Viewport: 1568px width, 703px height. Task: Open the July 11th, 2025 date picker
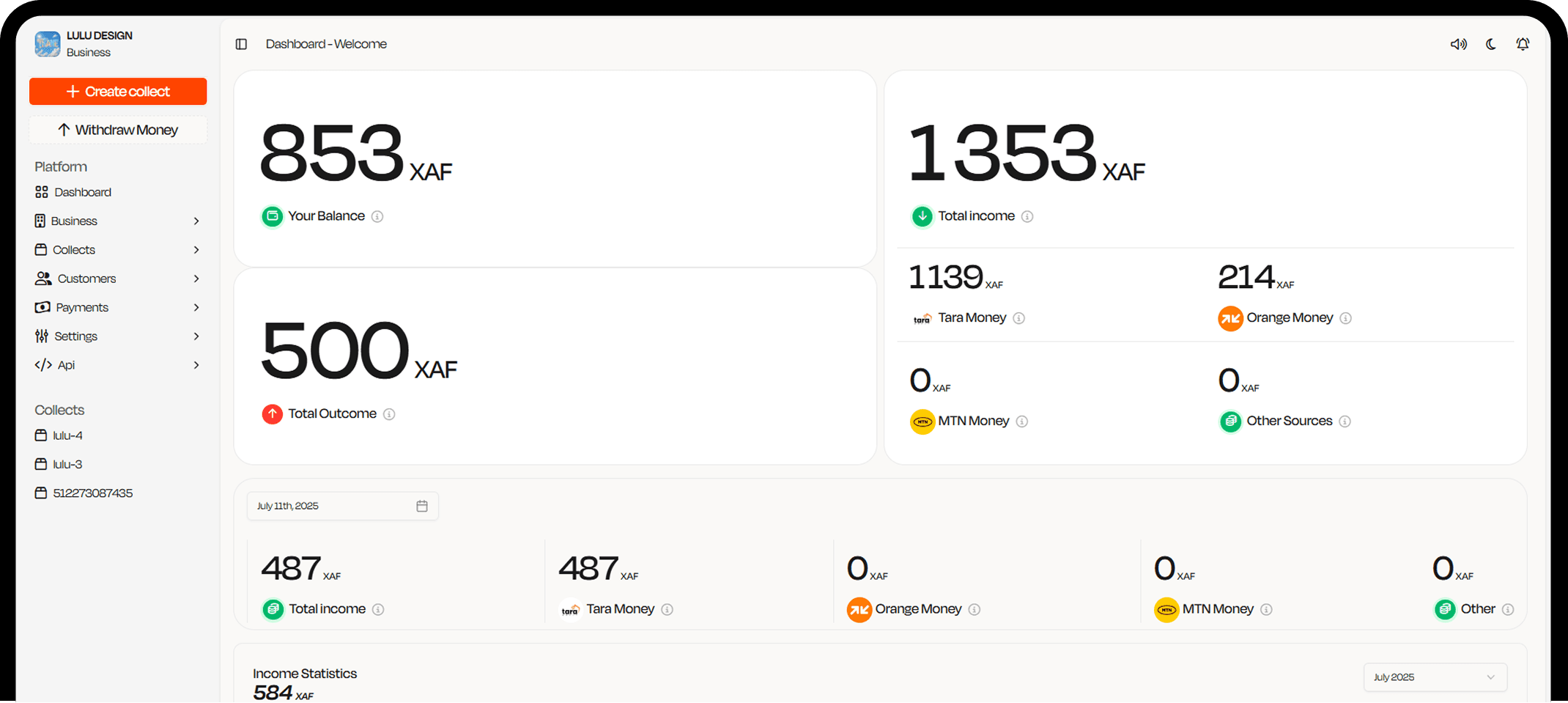(342, 506)
